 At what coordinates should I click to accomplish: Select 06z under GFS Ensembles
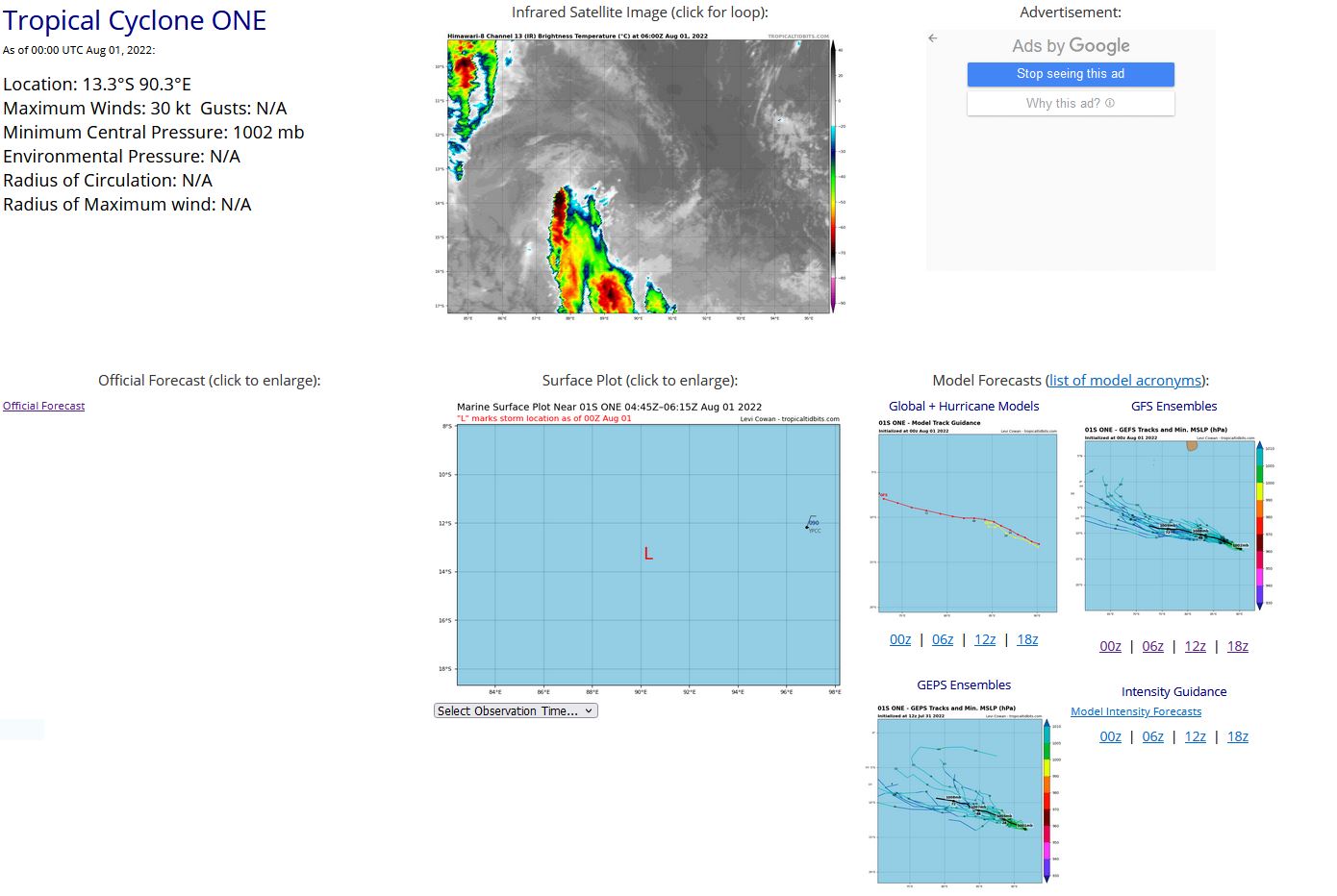click(1152, 646)
